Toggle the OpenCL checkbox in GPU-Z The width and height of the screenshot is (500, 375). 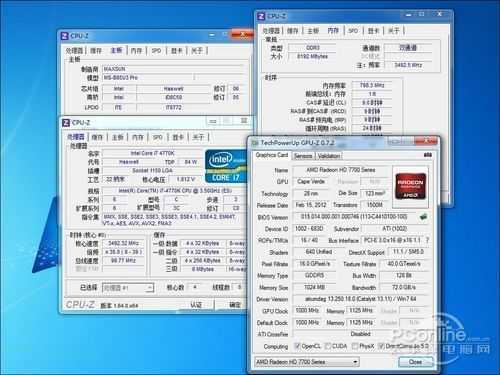point(297,346)
